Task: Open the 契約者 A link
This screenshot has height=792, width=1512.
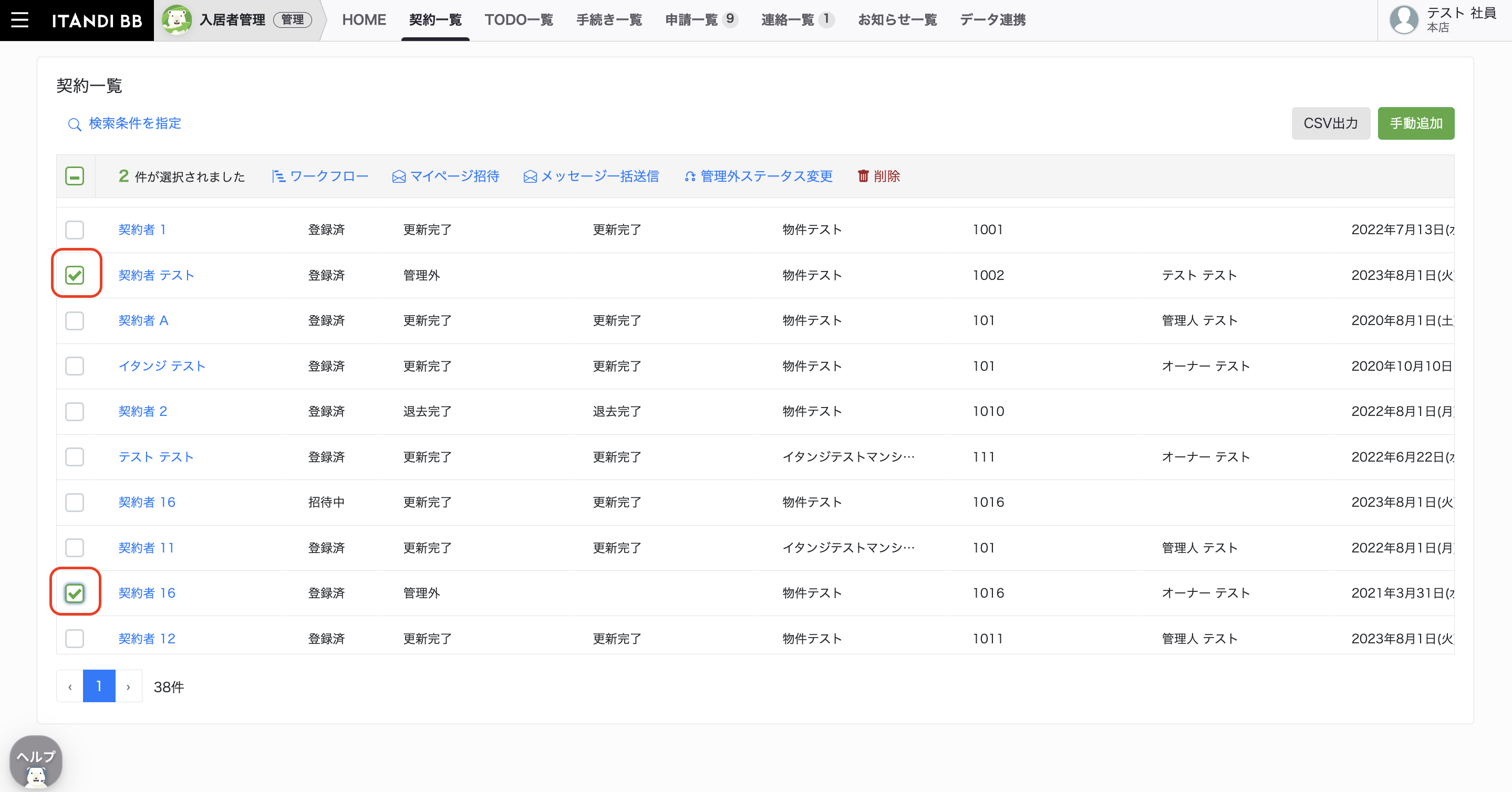Action: 143,321
